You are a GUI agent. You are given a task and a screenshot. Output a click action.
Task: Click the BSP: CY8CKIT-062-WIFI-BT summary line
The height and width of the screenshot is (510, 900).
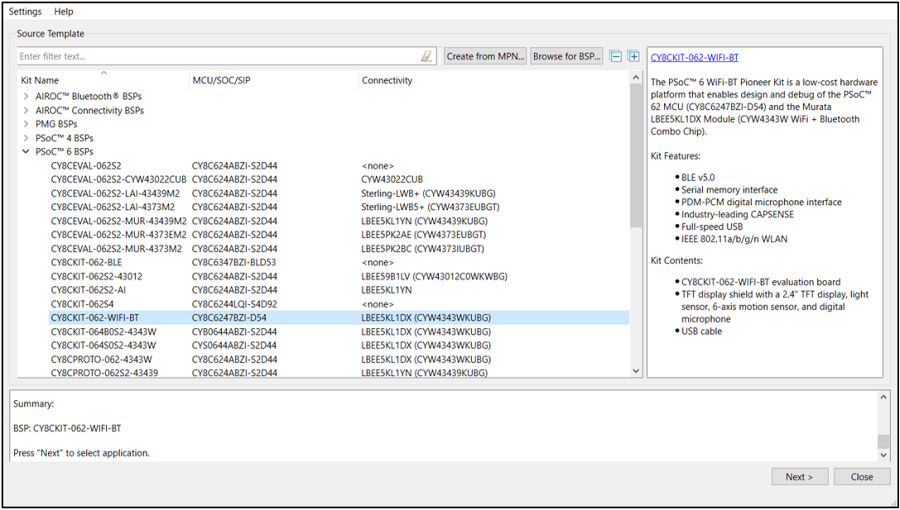(67, 429)
